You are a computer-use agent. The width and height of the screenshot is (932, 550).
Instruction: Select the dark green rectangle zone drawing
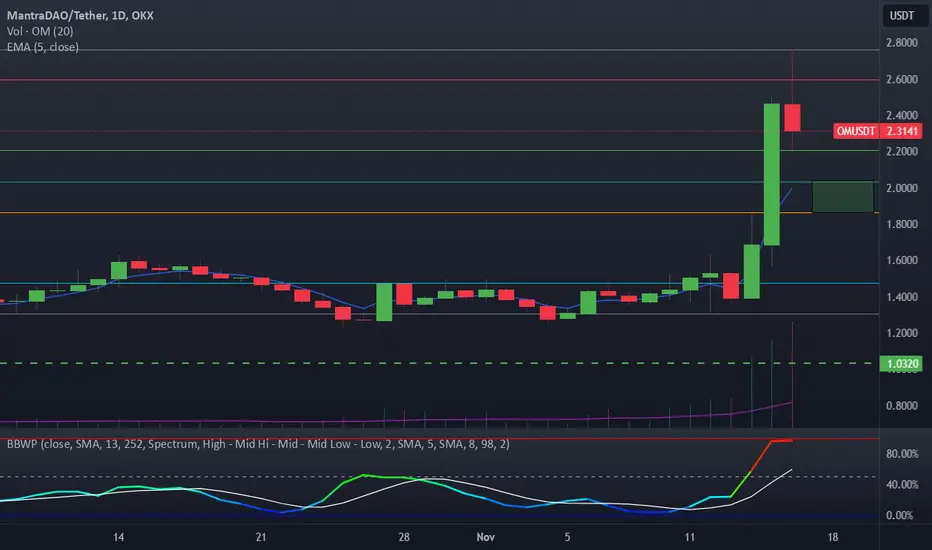(x=843, y=197)
